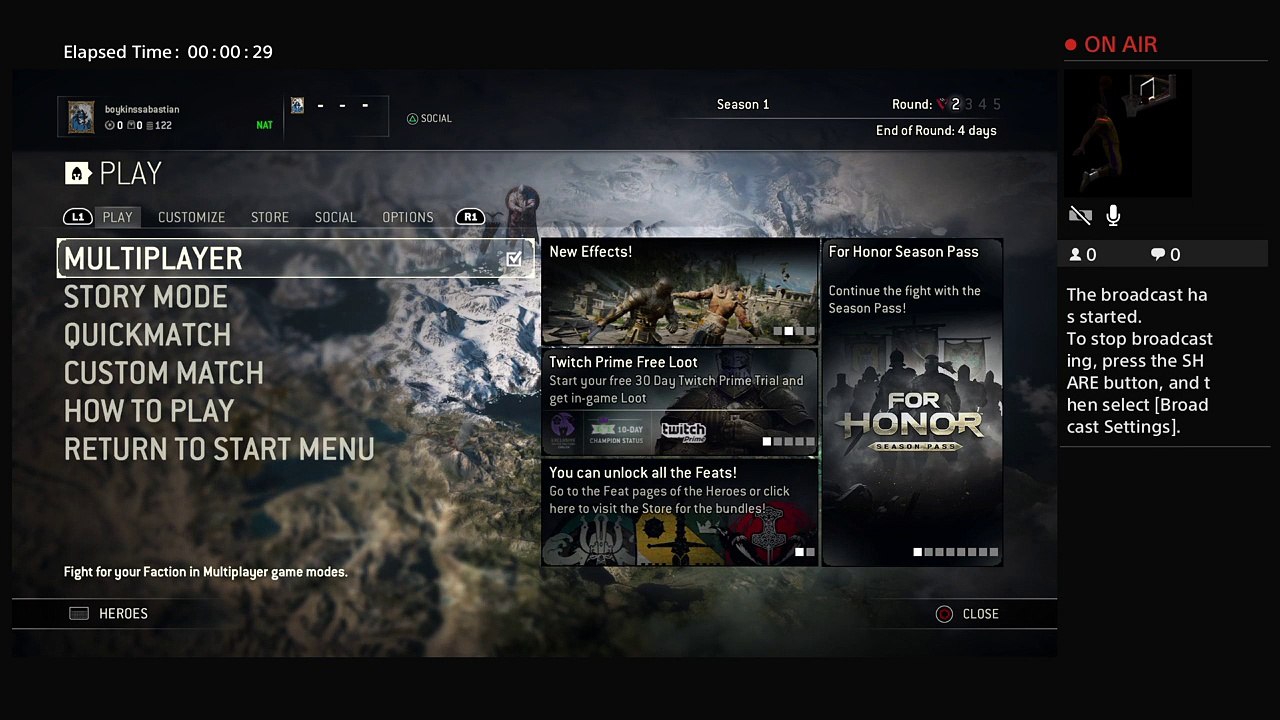Click the Close label at bottom
Image resolution: width=1280 pixels, height=720 pixels.
pos(981,614)
